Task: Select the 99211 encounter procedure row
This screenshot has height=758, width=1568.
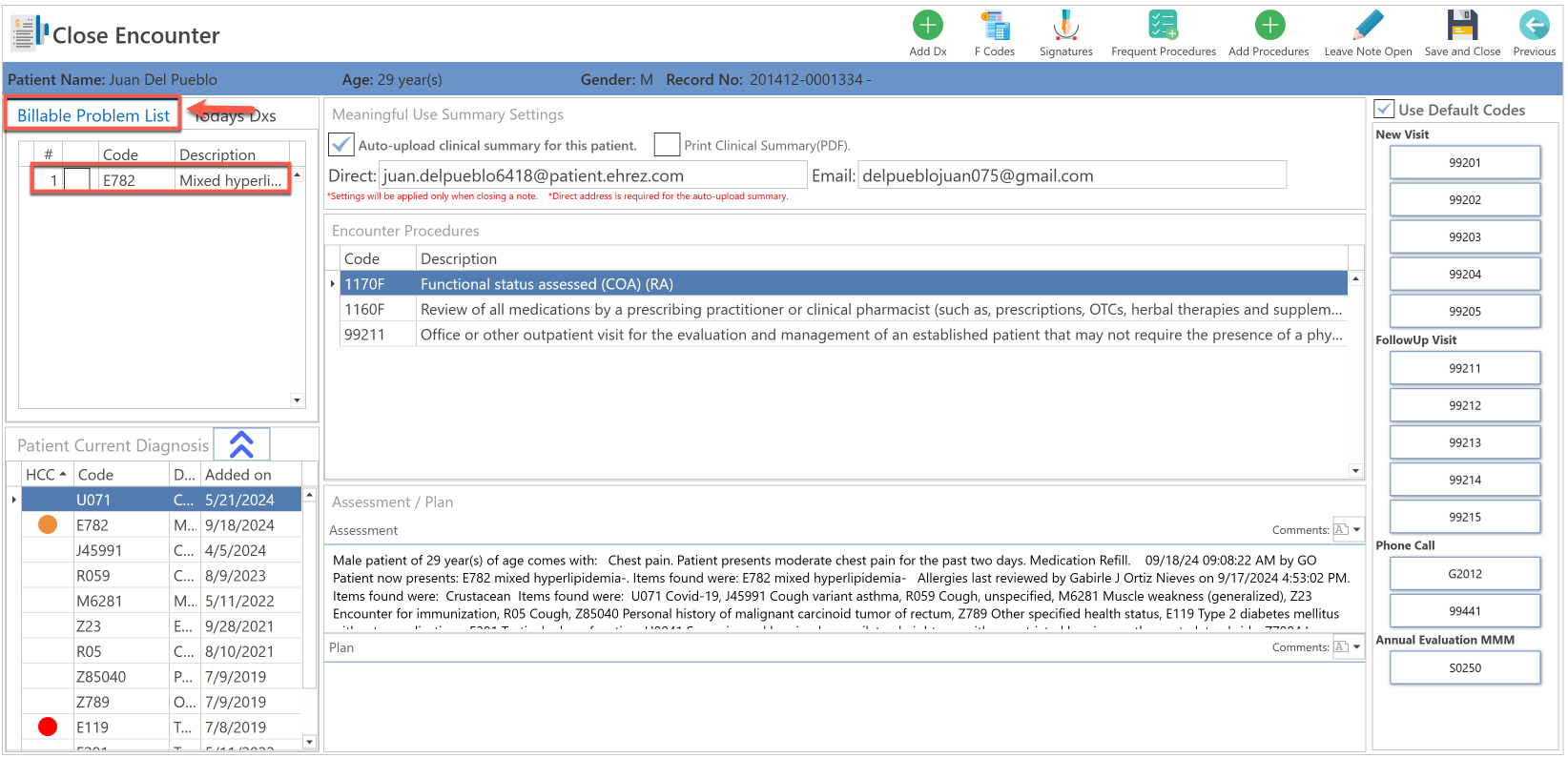Action: (843, 335)
